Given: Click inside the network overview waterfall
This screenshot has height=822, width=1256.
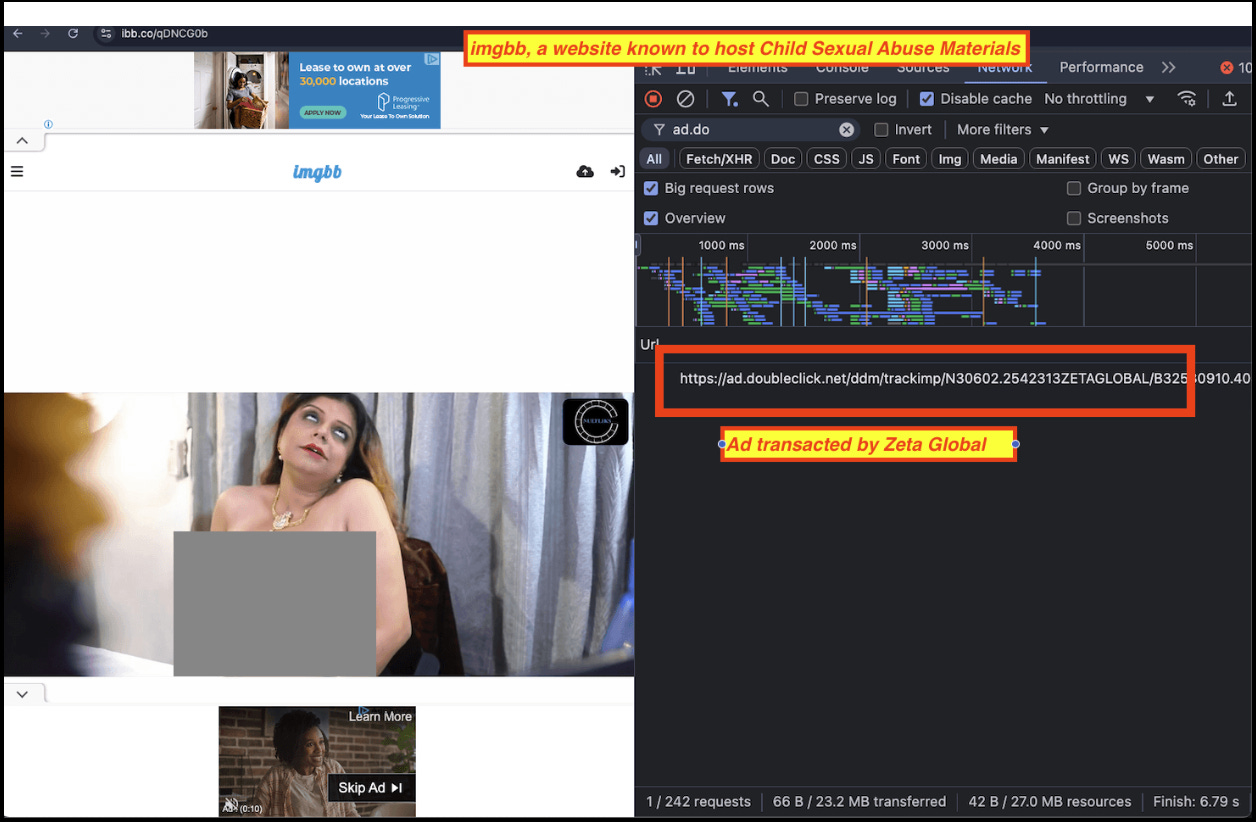Looking at the screenshot, I should [944, 291].
